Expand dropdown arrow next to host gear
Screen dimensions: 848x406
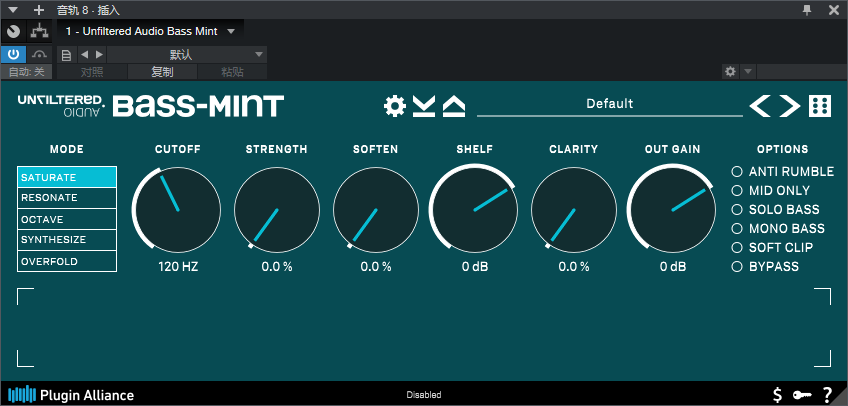[748, 71]
